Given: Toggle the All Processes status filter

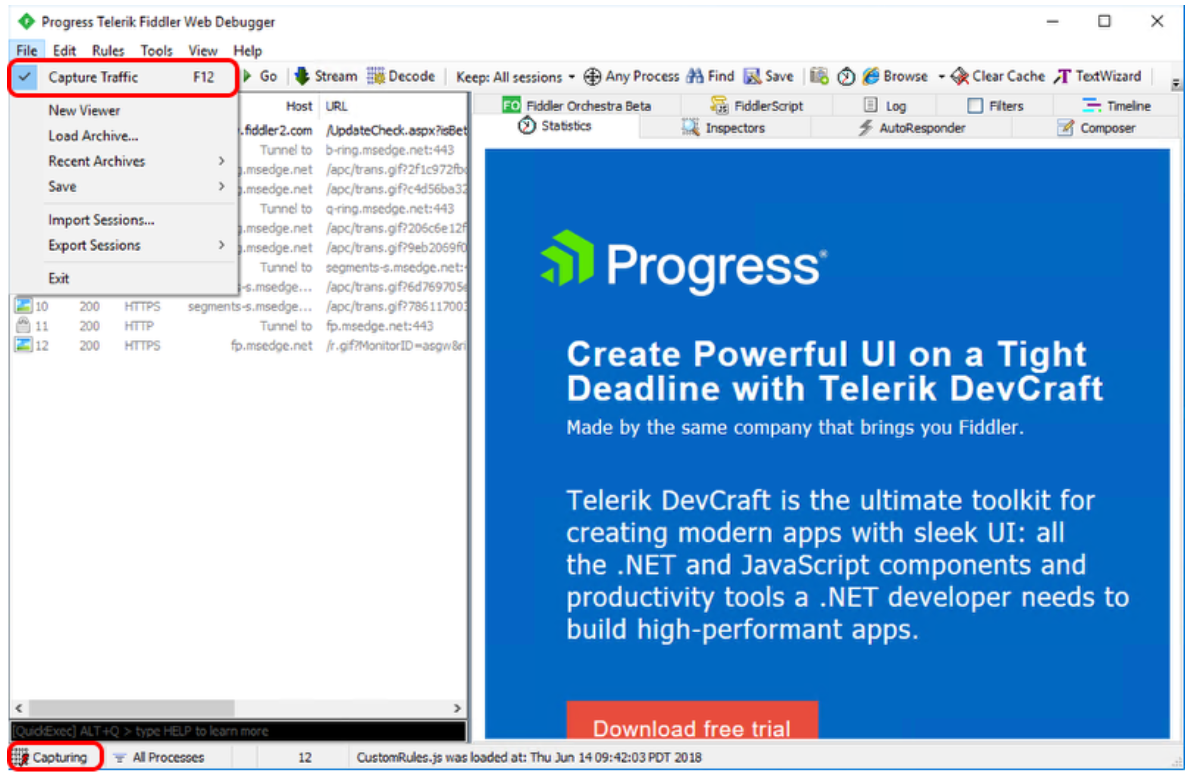Looking at the screenshot, I should pos(158,757).
